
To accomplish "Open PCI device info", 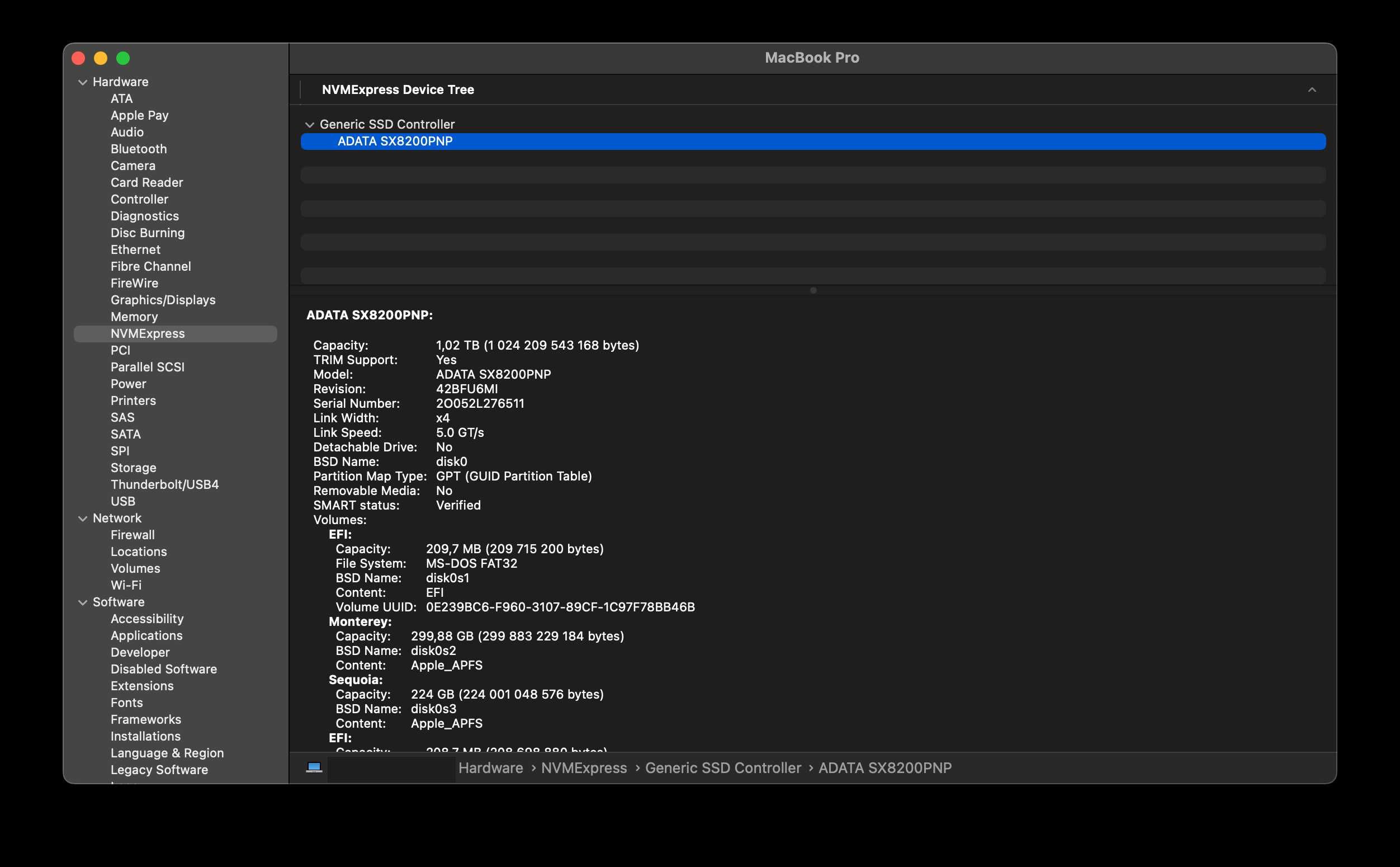I will pos(120,350).
